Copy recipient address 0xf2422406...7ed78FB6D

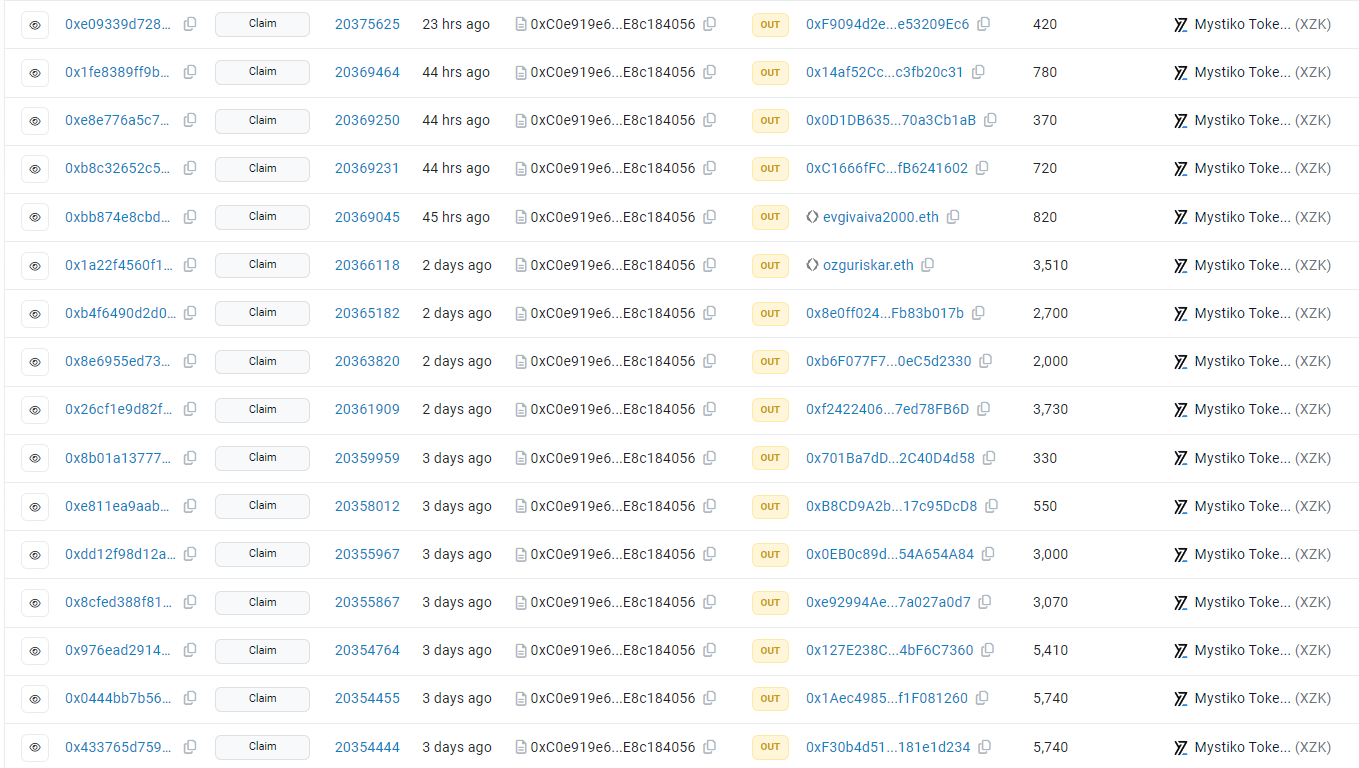click(x=983, y=409)
